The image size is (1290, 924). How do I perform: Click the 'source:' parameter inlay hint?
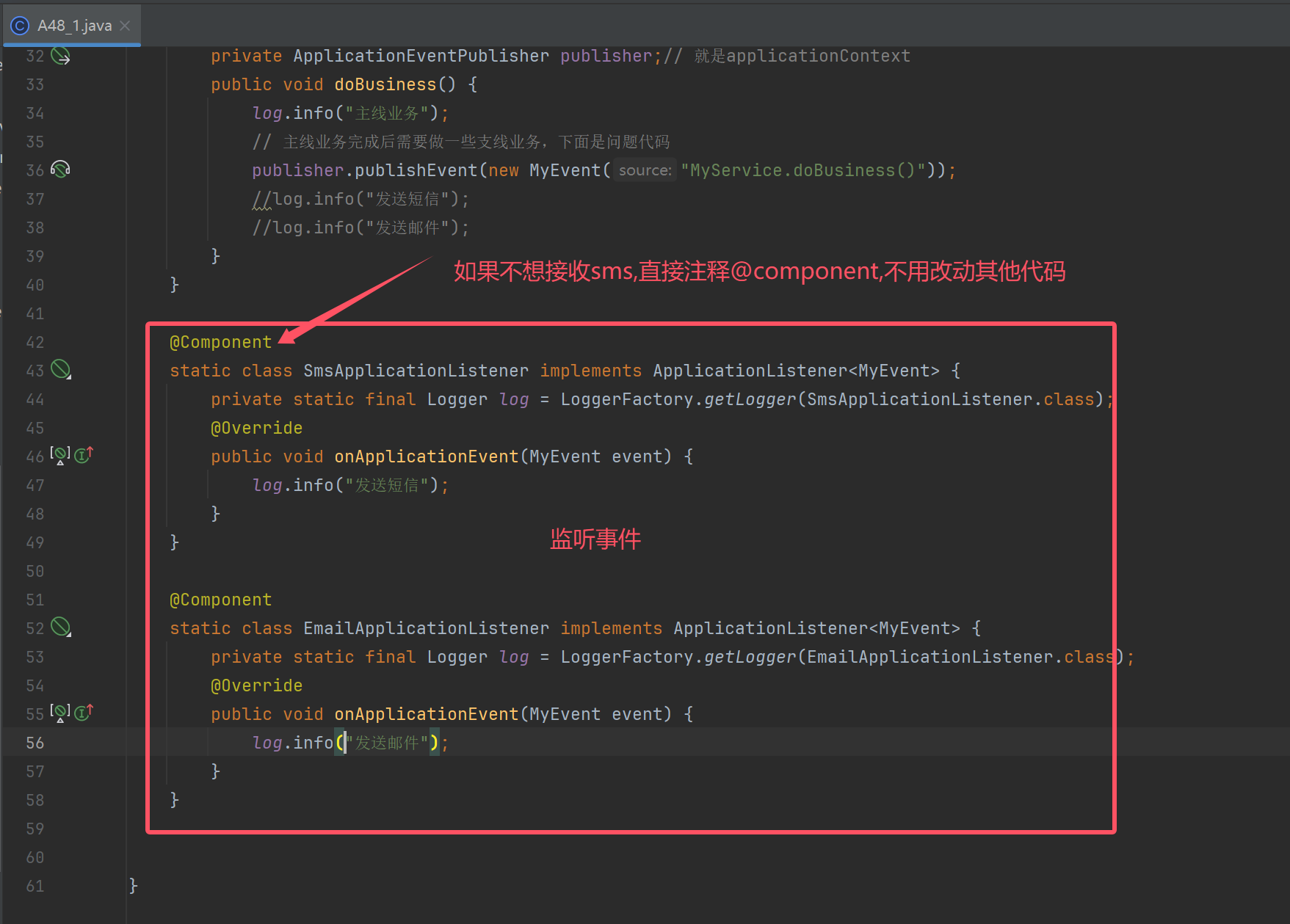645,170
